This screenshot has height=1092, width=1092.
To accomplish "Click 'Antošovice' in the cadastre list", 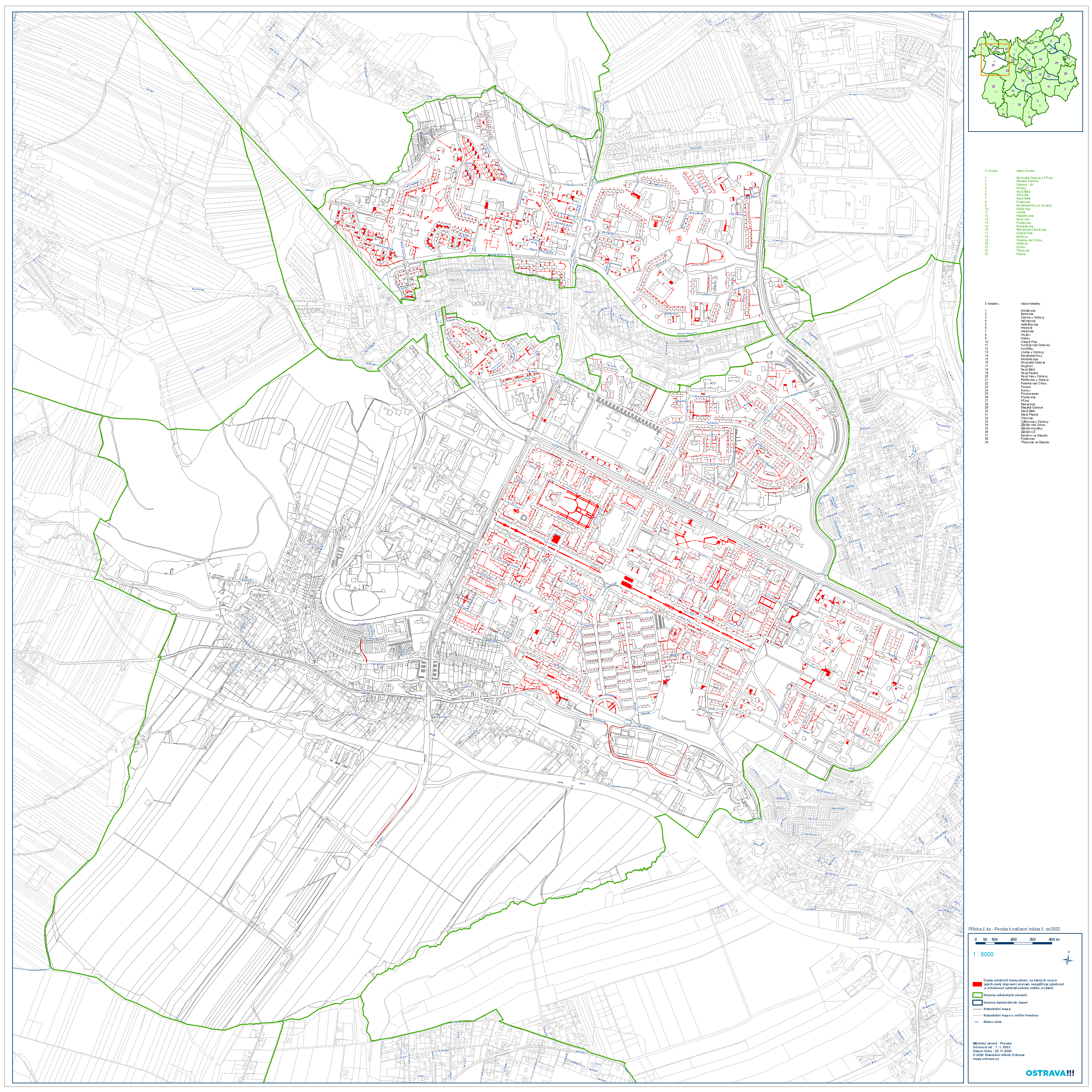I will (x=1028, y=311).
